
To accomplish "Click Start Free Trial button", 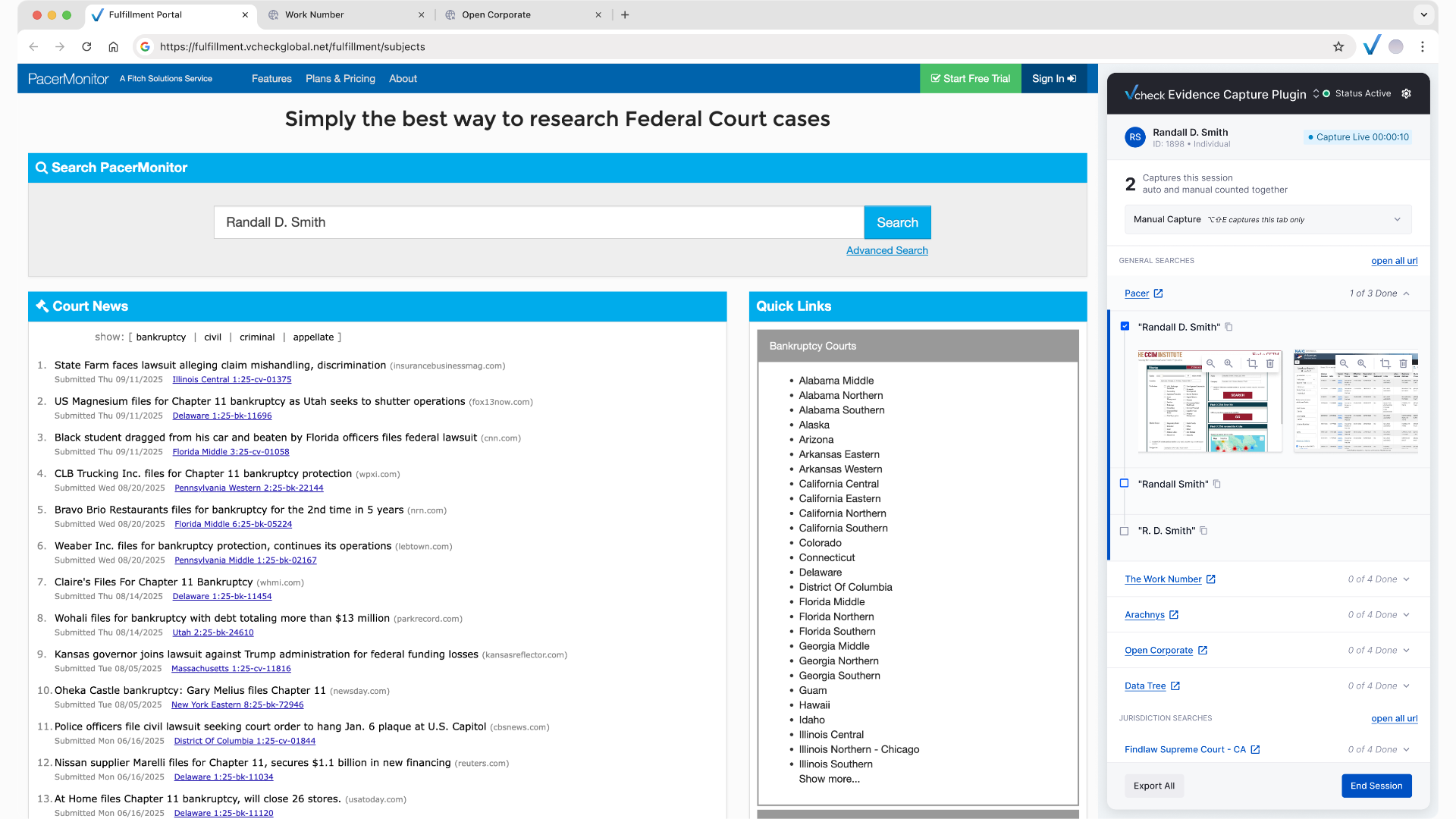I will pos(971,79).
